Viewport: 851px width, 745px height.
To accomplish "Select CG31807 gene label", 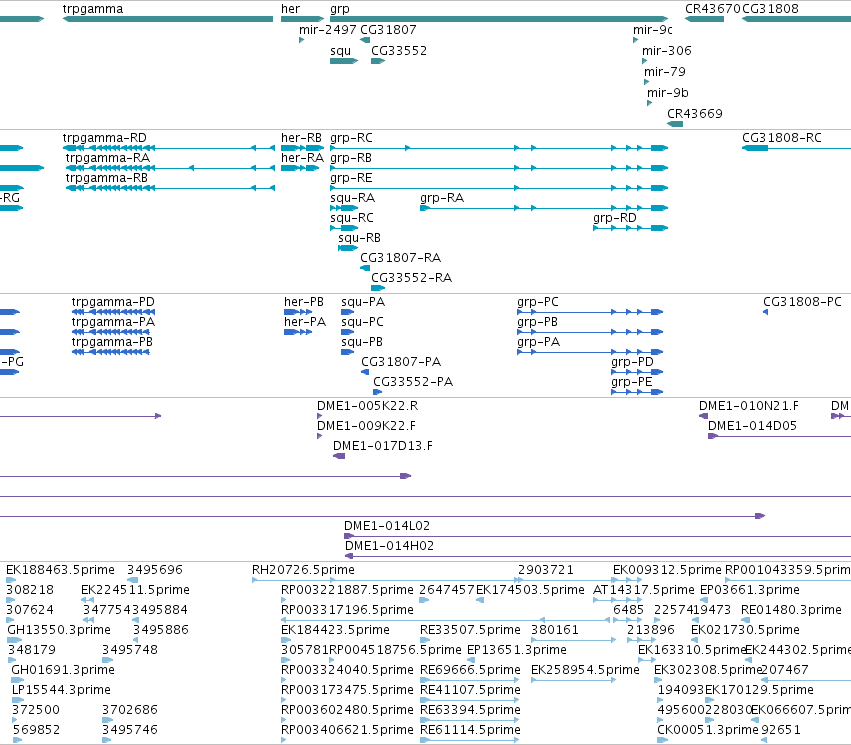I will click(x=388, y=30).
